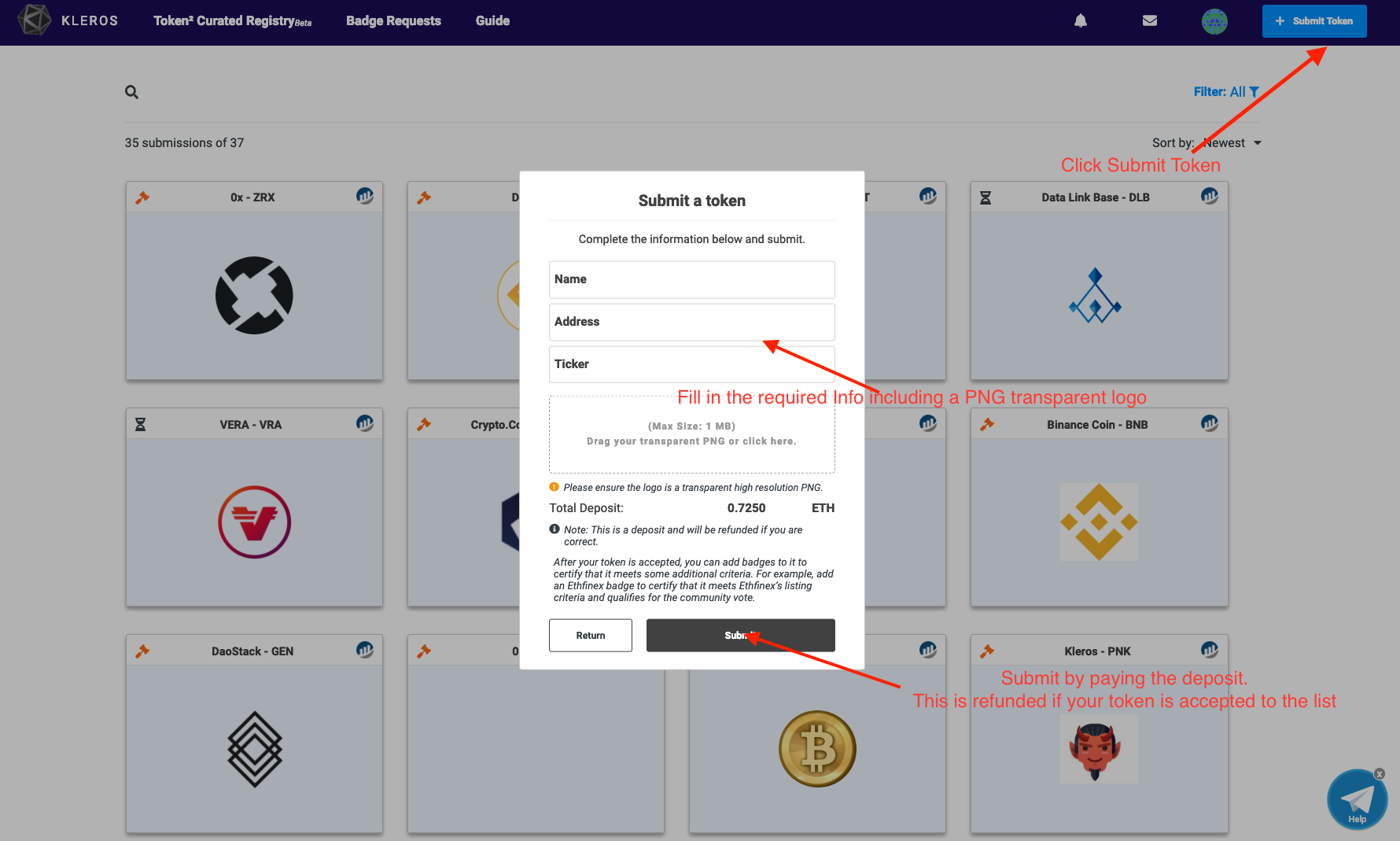This screenshot has height=841, width=1400.
Task: Click the 0x - ZRX card title
Action: click(252, 197)
